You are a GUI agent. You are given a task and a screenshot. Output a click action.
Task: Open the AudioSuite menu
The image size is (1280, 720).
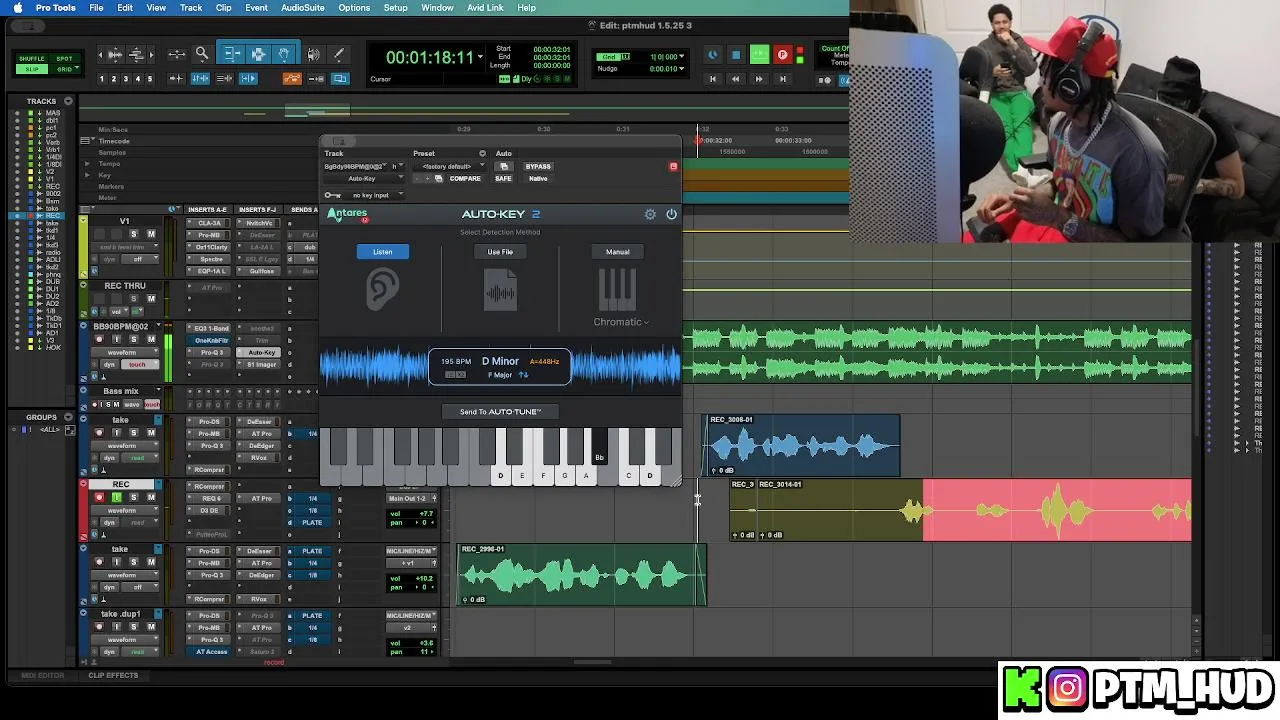coord(302,8)
